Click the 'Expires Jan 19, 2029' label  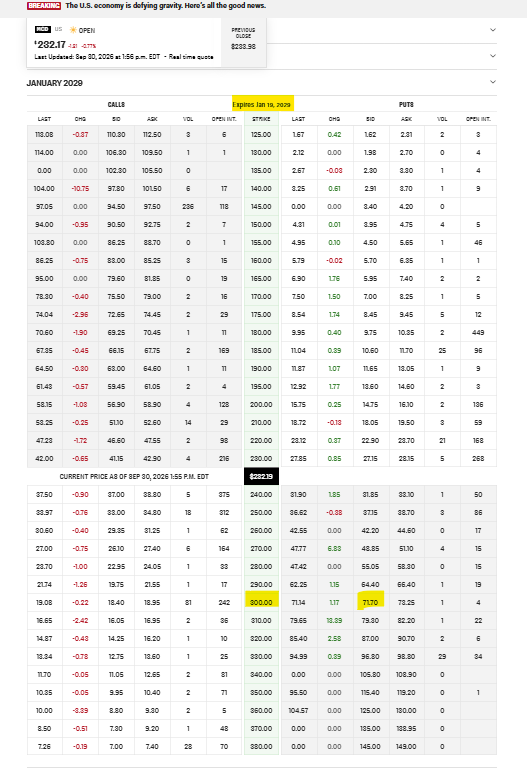pyautogui.click(x=263, y=105)
